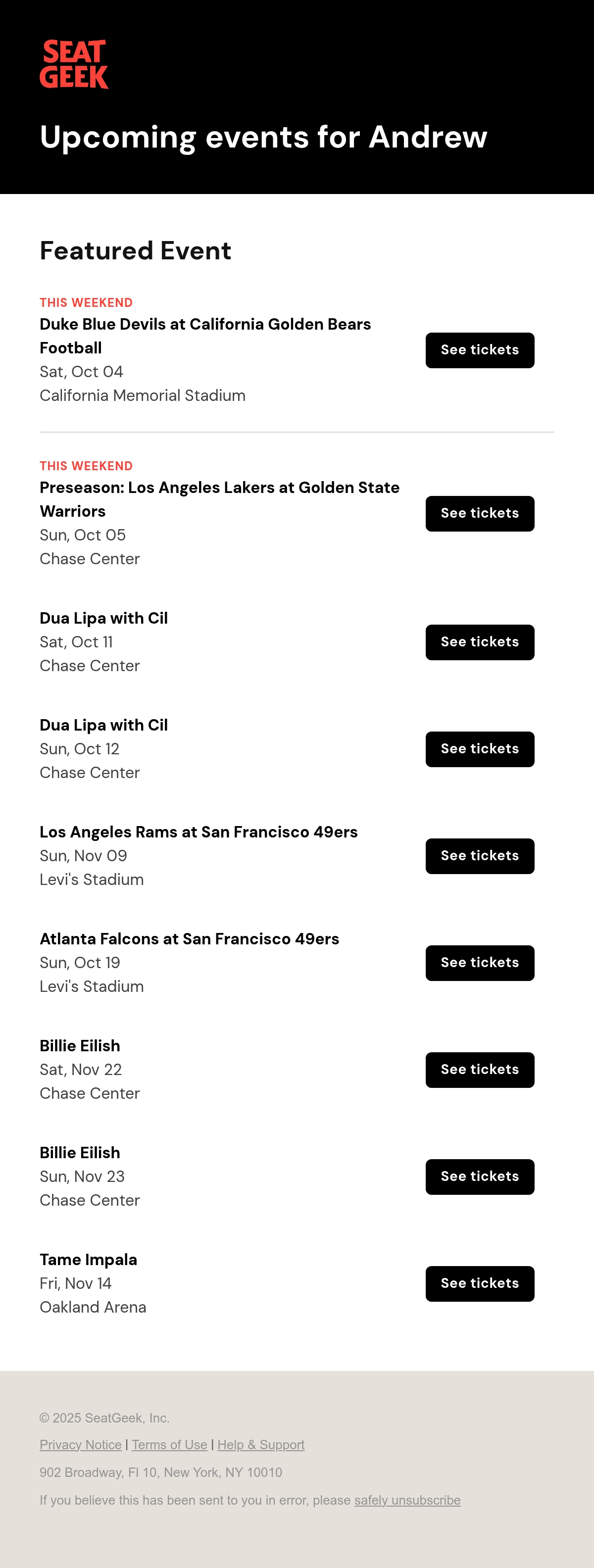Click the Duke Blue Devils event title
Screen dimensions: 594x1568
(205, 336)
